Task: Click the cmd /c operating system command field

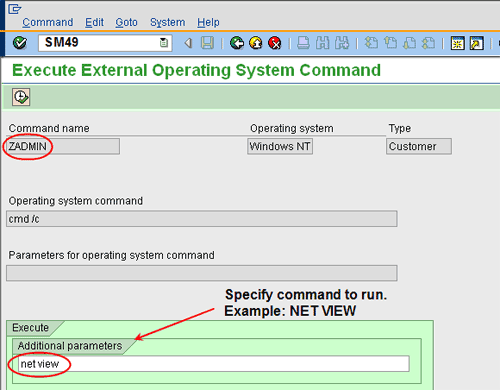Action: coord(202,219)
